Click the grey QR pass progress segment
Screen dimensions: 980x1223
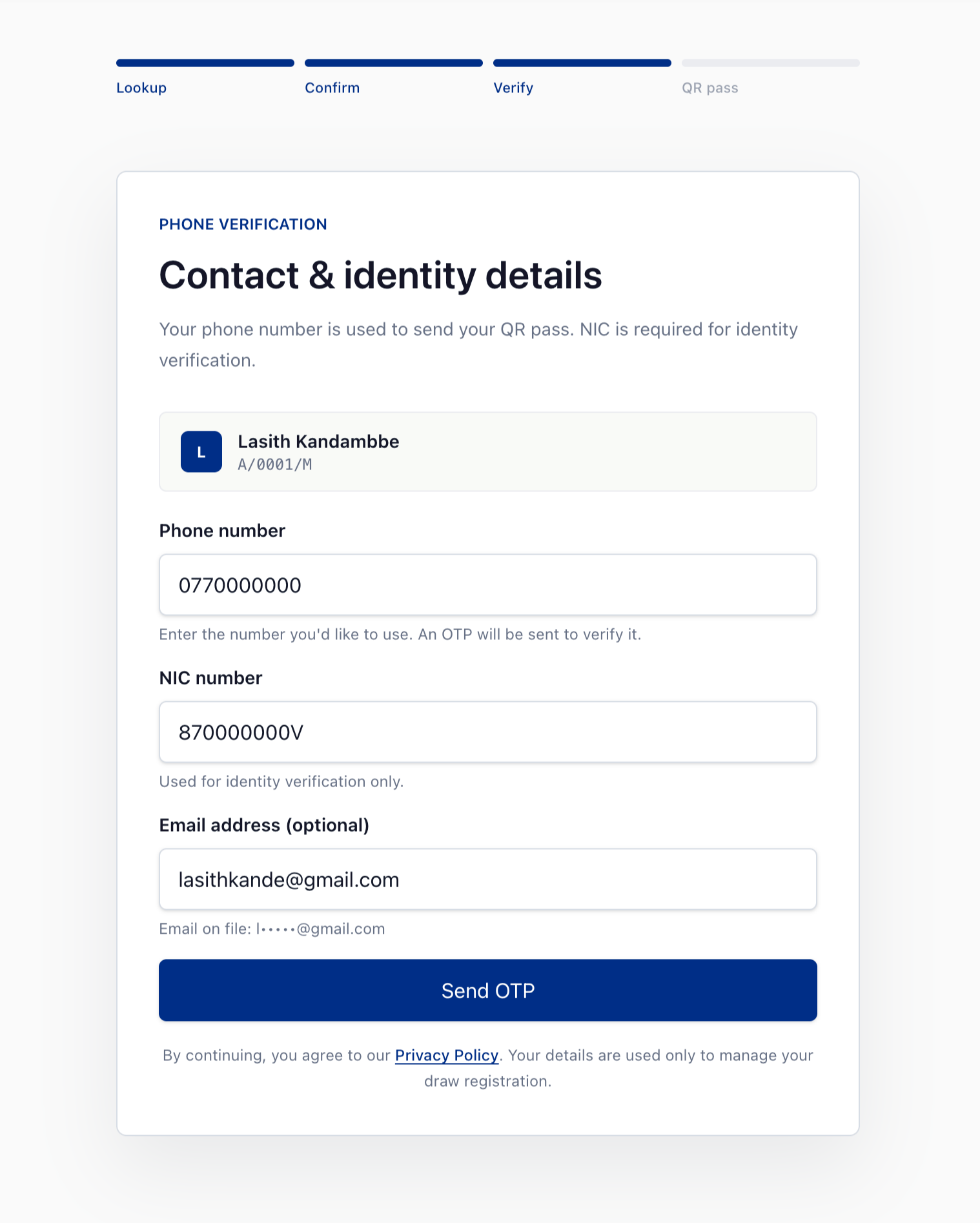coord(771,63)
